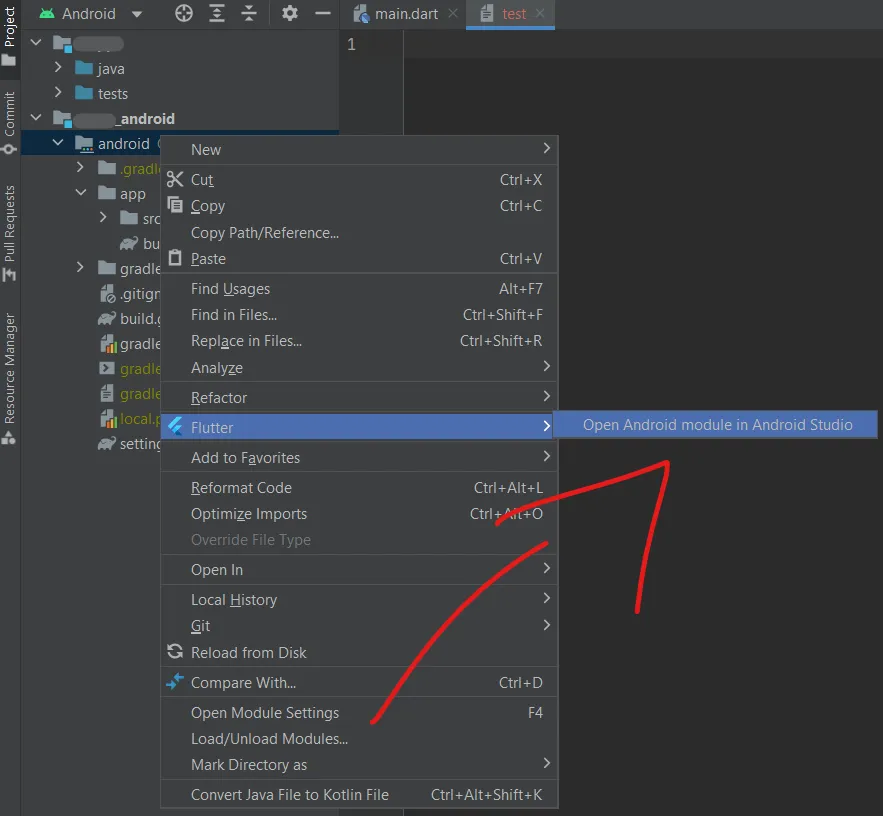Click the Reload from Disk refresh icon
The width and height of the screenshot is (883, 816).
point(175,652)
